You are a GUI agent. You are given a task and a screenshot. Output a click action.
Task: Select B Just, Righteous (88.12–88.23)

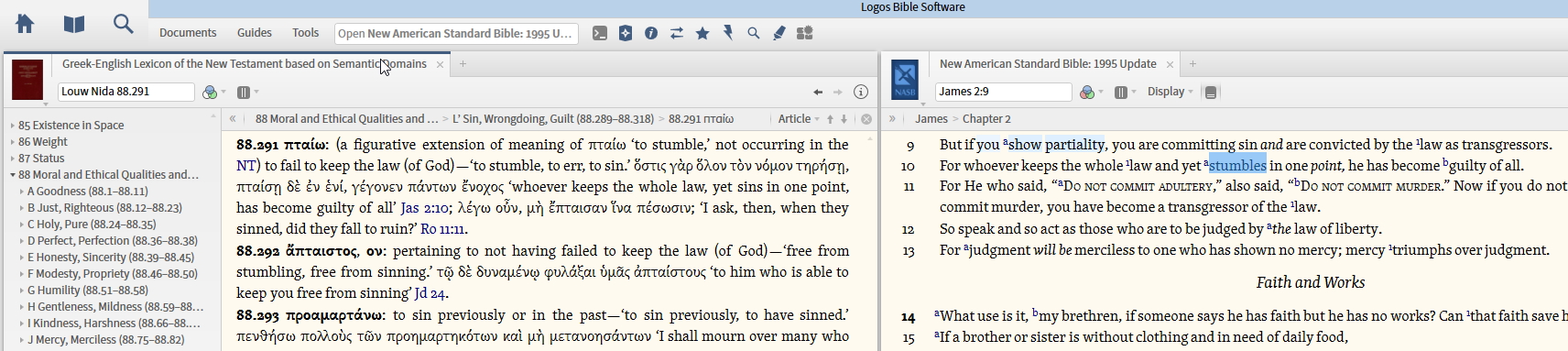coord(104,208)
